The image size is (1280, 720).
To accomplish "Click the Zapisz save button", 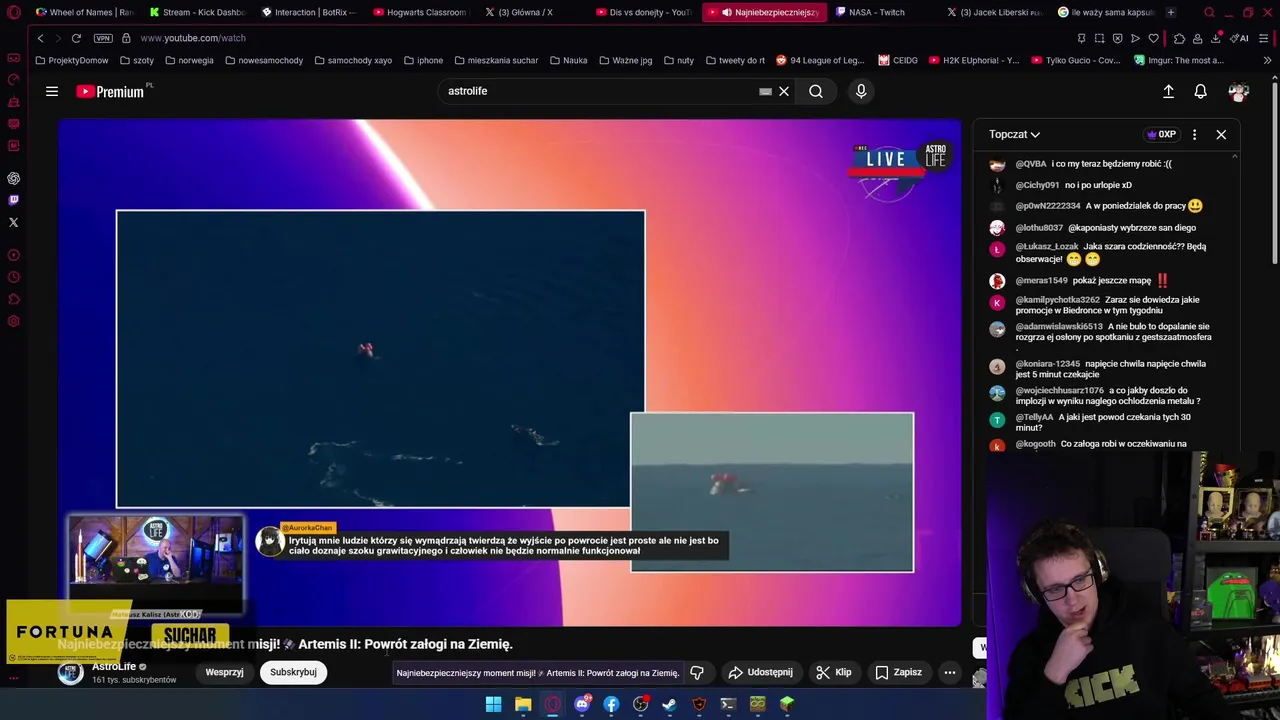I will [x=899, y=672].
